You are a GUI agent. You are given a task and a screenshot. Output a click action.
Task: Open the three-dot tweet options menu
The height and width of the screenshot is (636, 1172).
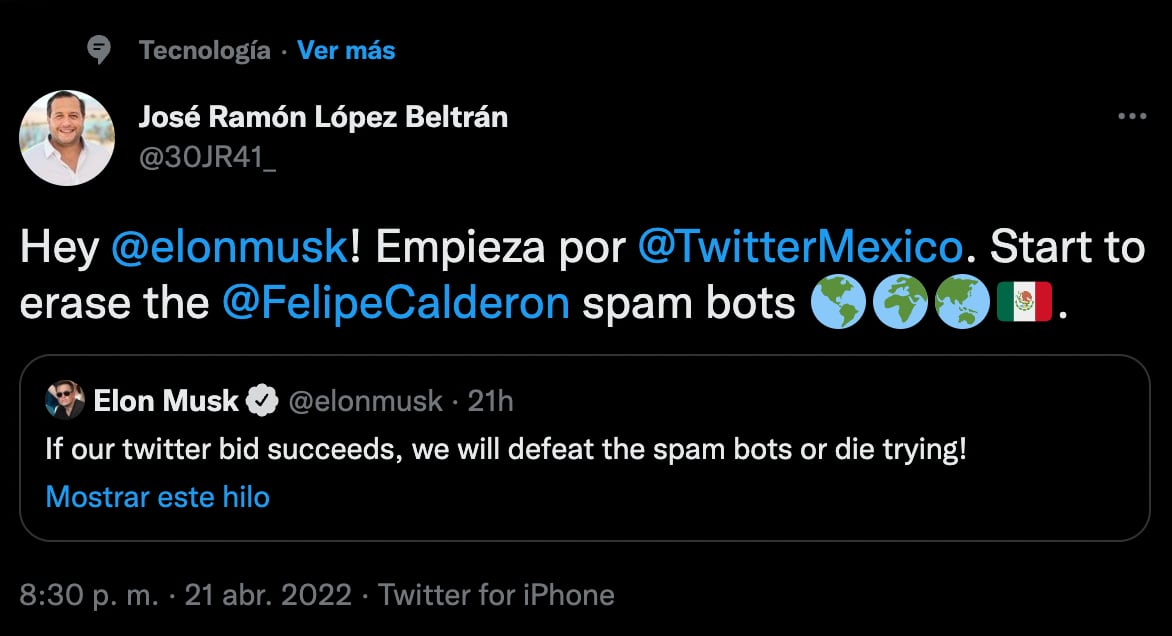[1131, 117]
